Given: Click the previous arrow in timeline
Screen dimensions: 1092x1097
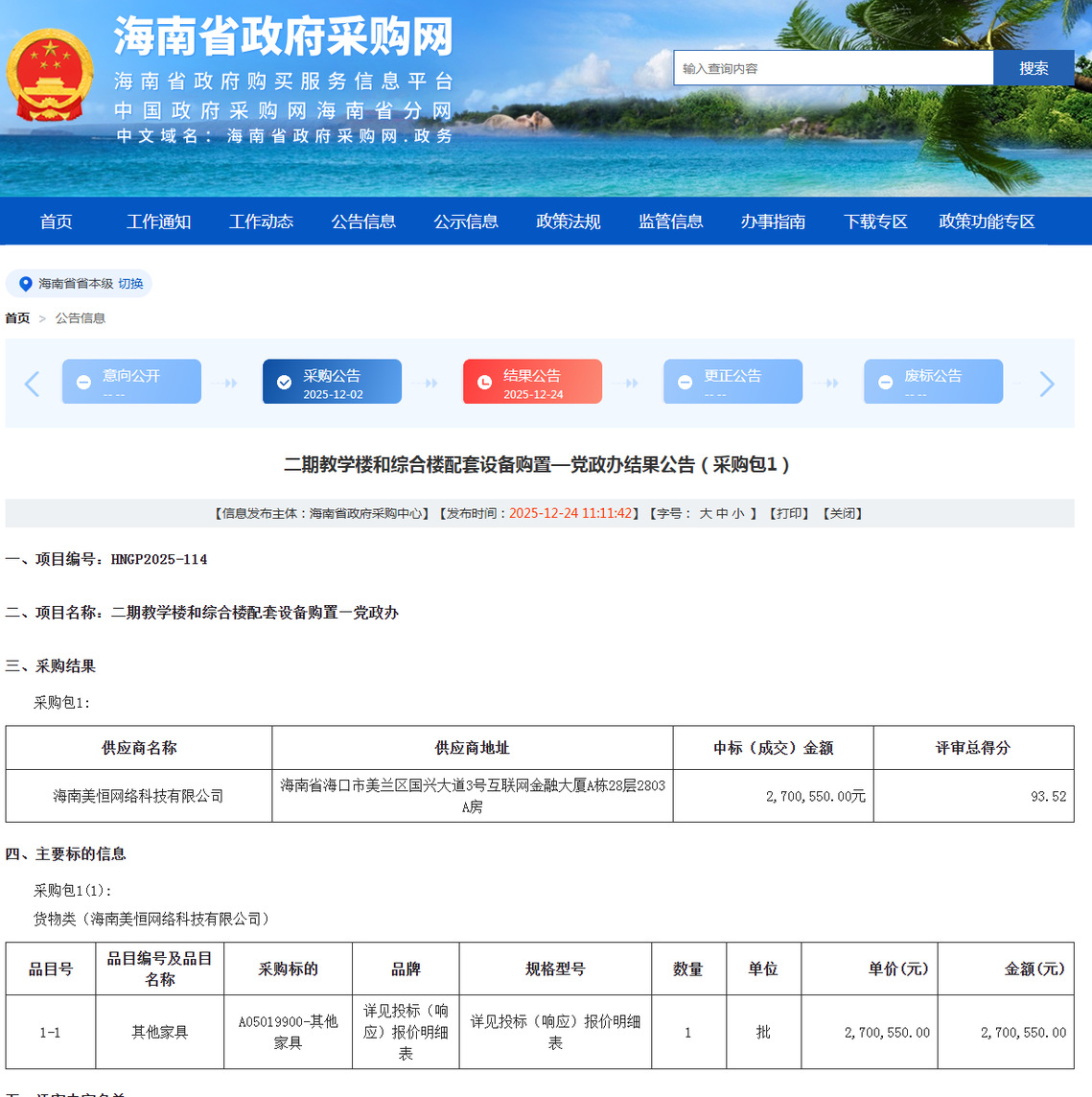Looking at the screenshot, I should [32, 384].
